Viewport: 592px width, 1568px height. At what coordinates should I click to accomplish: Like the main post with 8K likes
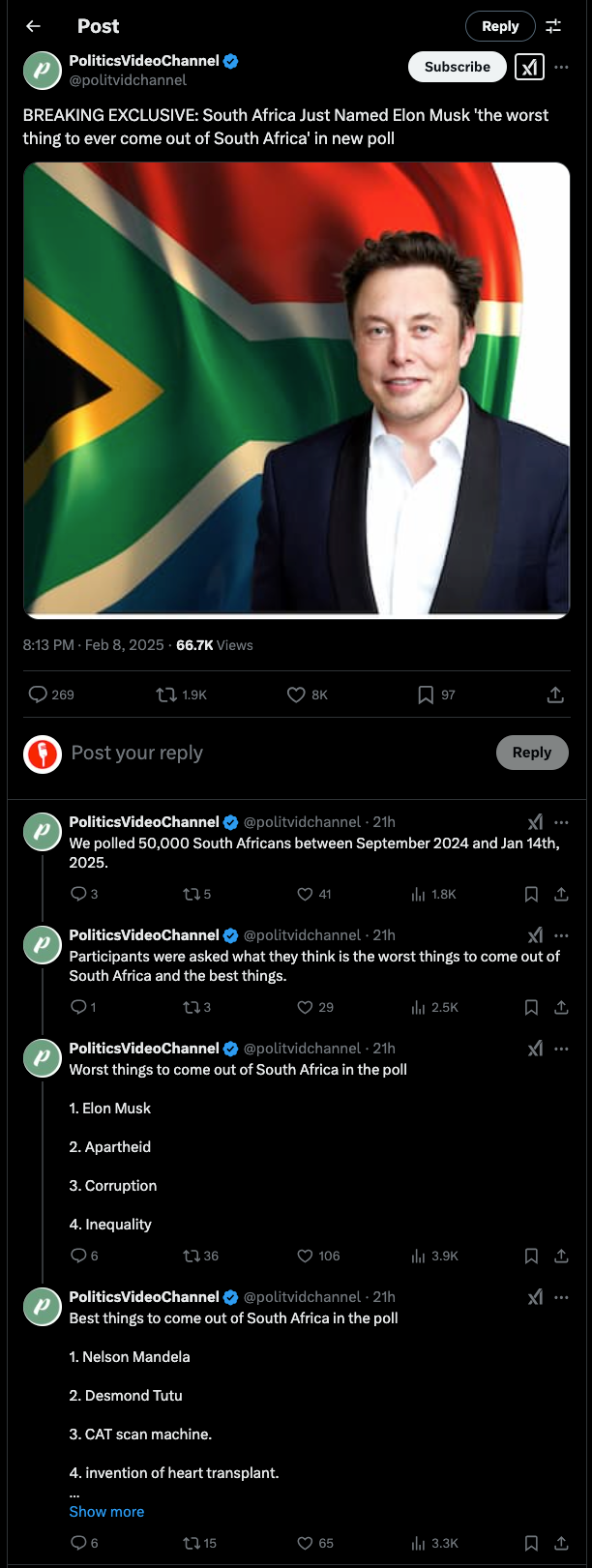pos(297,695)
